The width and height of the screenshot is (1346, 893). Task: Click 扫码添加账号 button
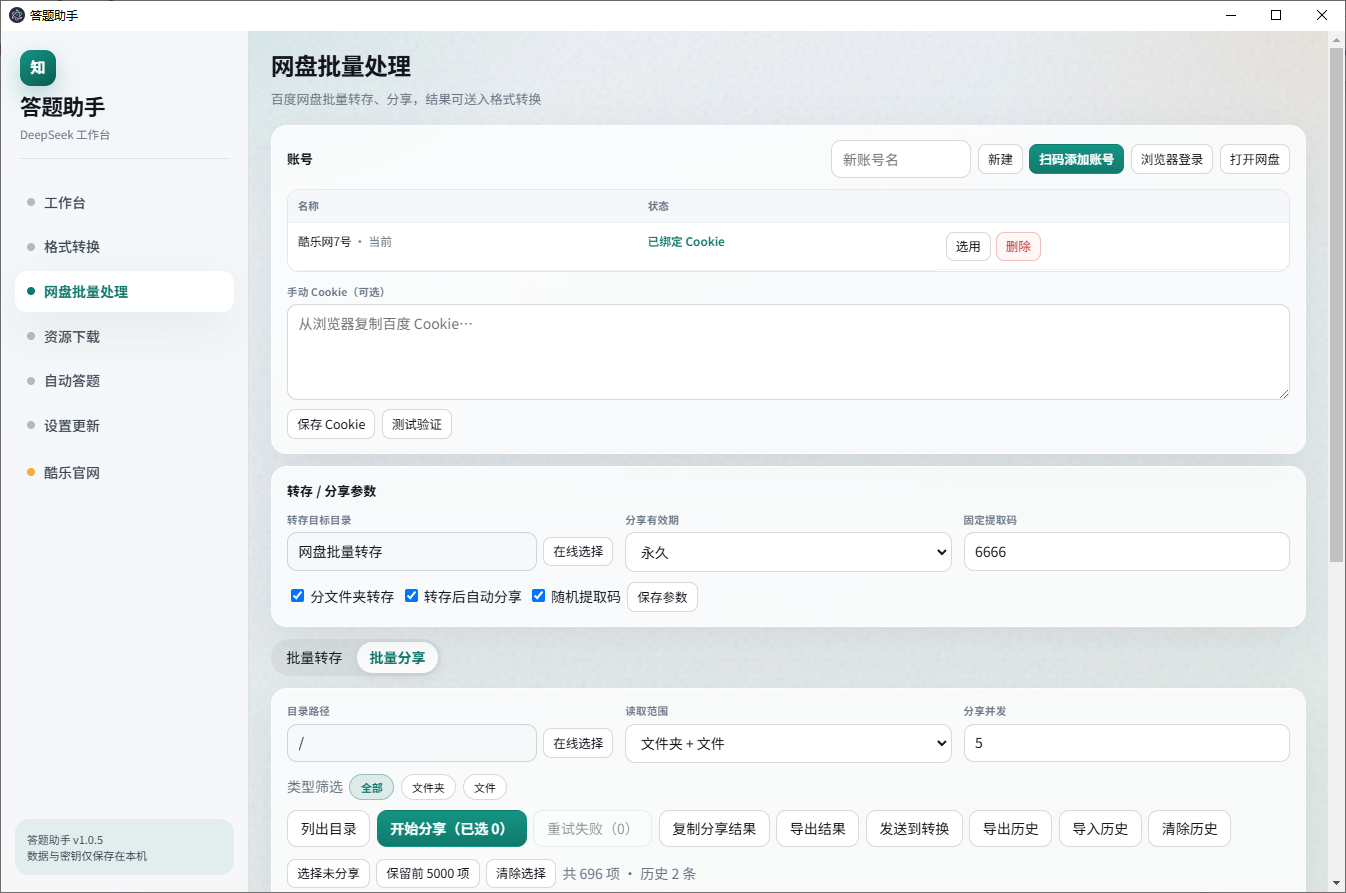pos(1076,159)
